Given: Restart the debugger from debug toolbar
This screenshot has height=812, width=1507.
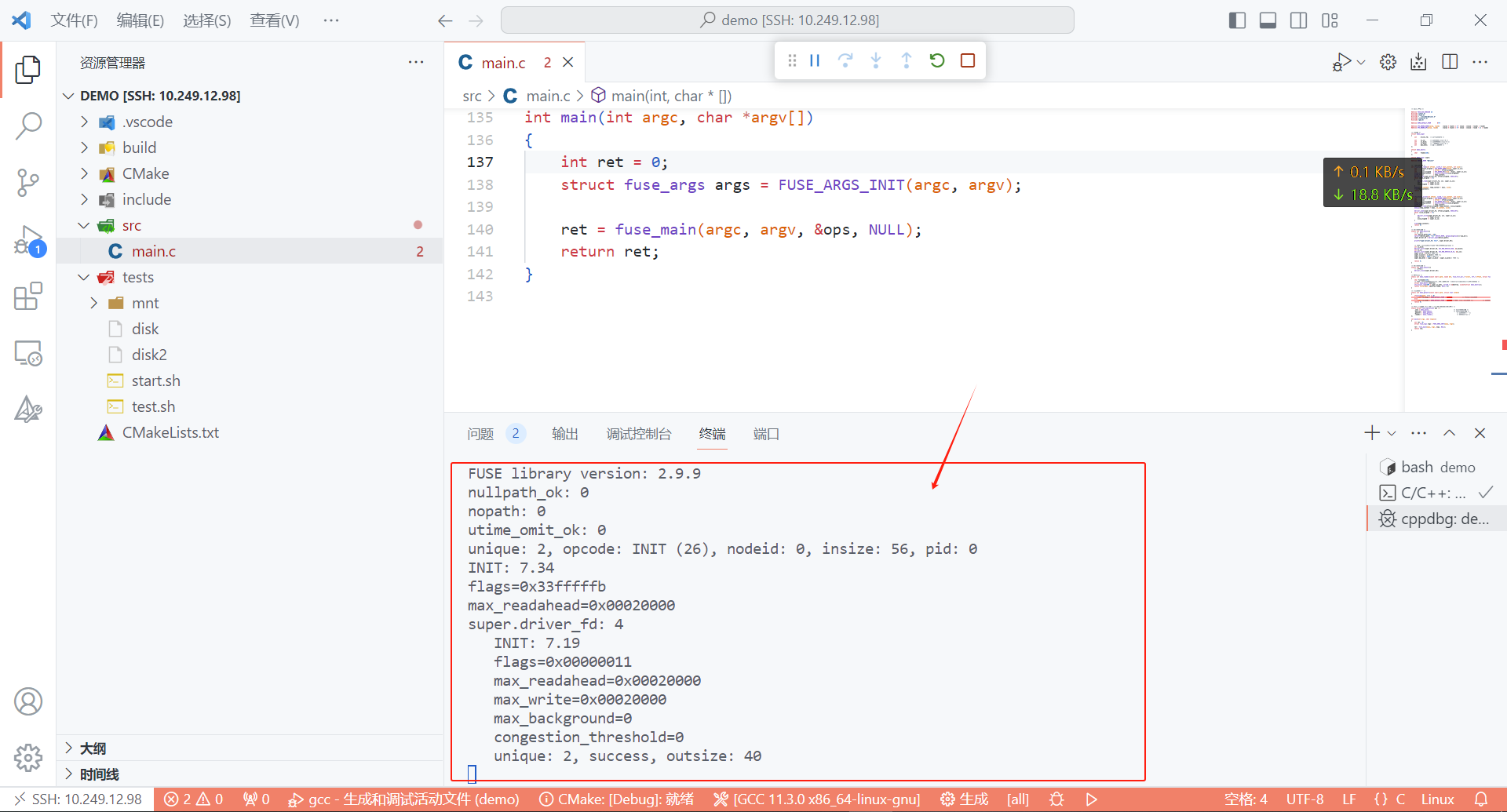Looking at the screenshot, I should coord(937,60).
